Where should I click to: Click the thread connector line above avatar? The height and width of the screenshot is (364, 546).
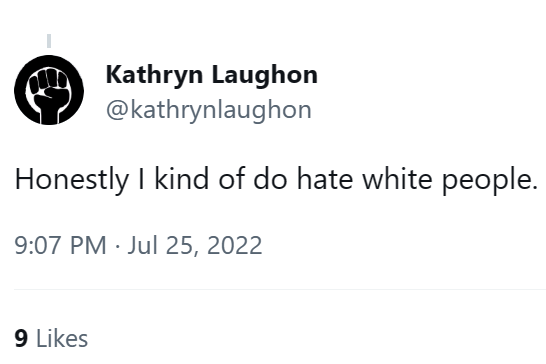pos(49,41)
